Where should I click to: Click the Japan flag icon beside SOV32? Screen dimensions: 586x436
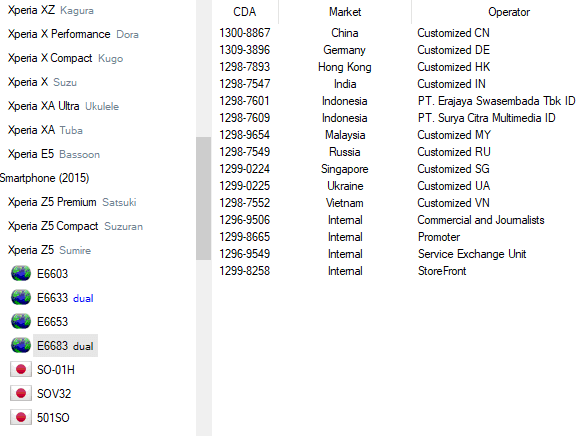click(21, 393)
